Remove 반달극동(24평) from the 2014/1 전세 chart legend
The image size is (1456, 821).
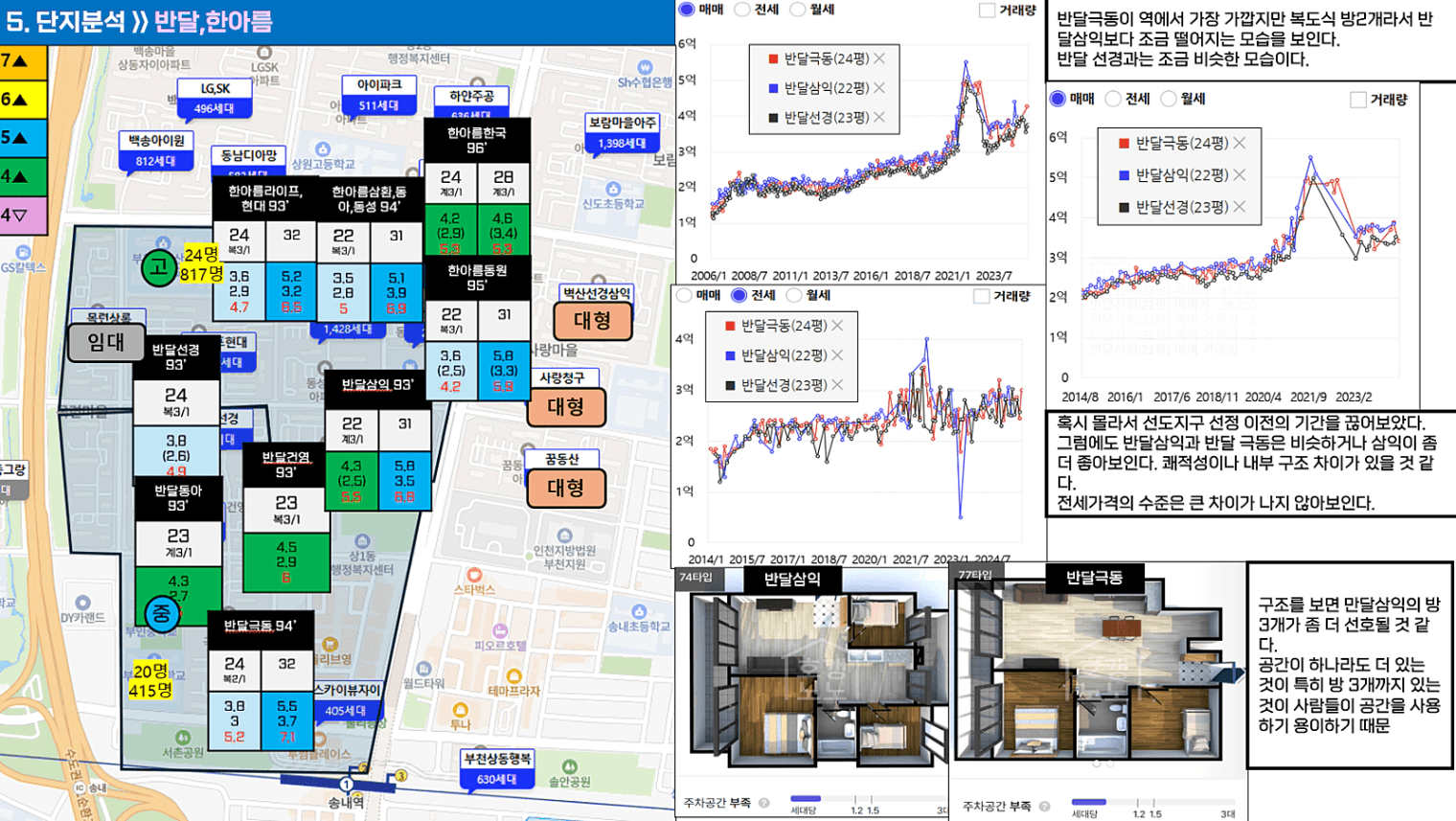(x=837, y=326)
